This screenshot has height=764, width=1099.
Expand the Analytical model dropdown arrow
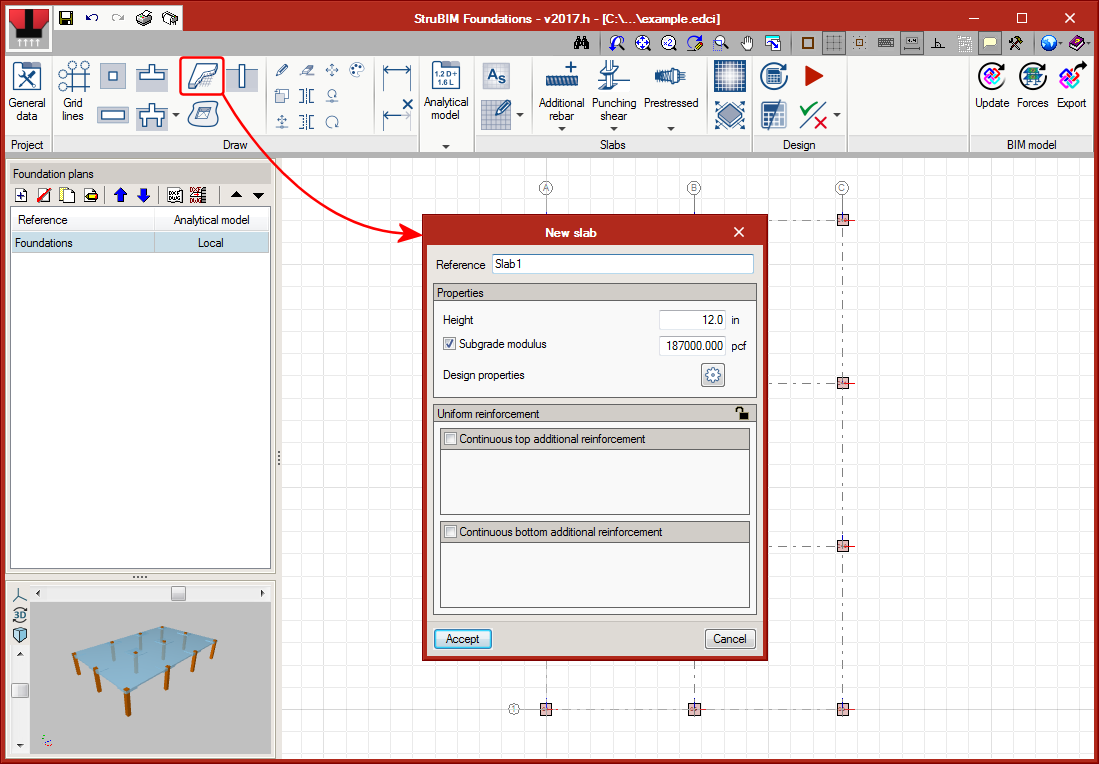pyautogui.click(x=445, y=146)
